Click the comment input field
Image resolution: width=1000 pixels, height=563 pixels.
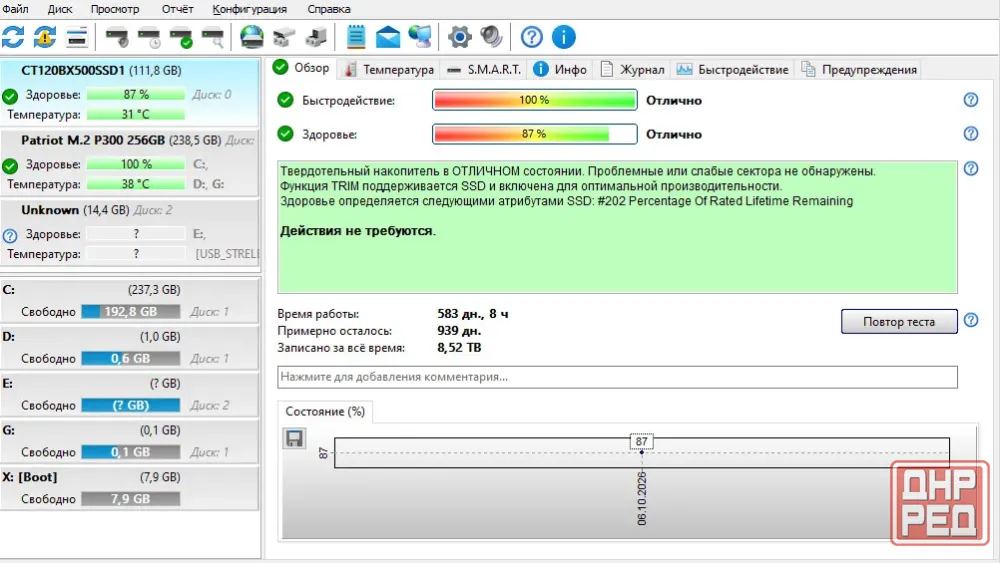click(x=617, y=377)
